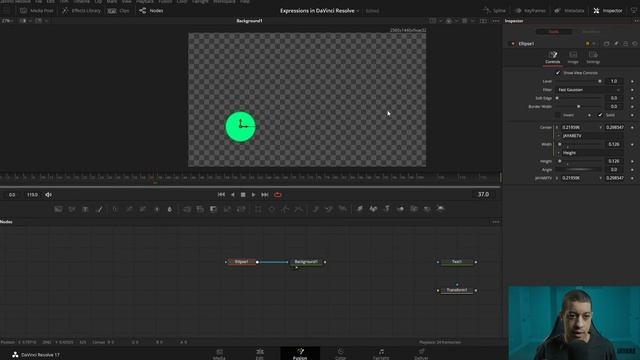Viewport: 640px width, 360px height.
Task: Open the Effects Library panel
Action: [x=81, y=11]
